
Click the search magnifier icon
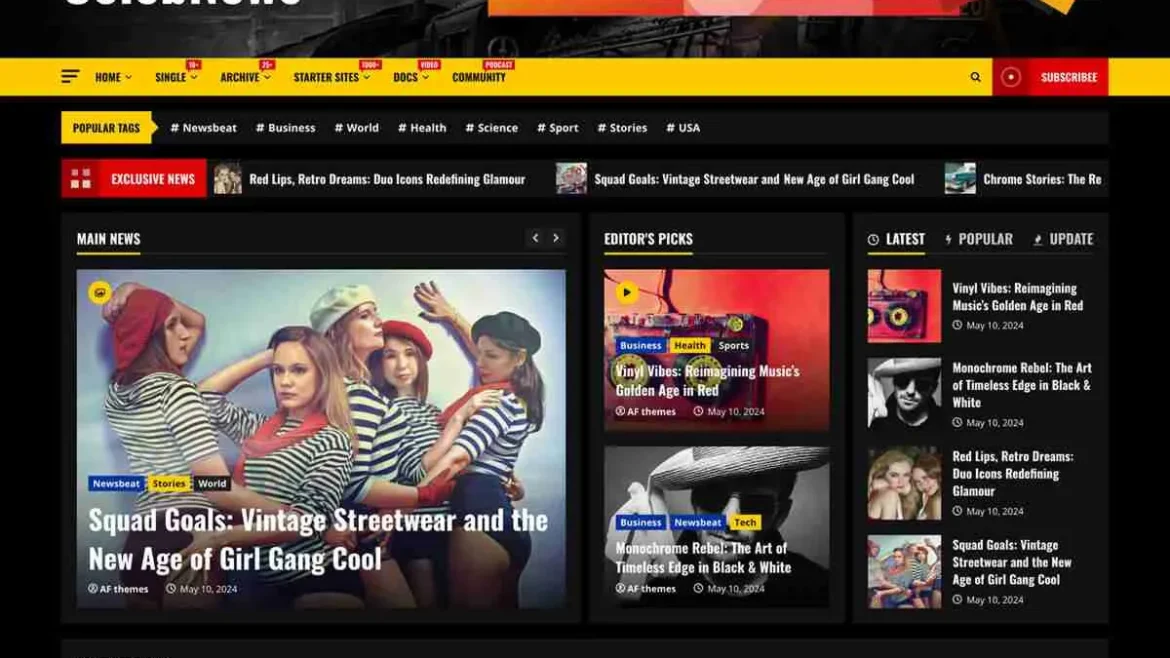975,77
